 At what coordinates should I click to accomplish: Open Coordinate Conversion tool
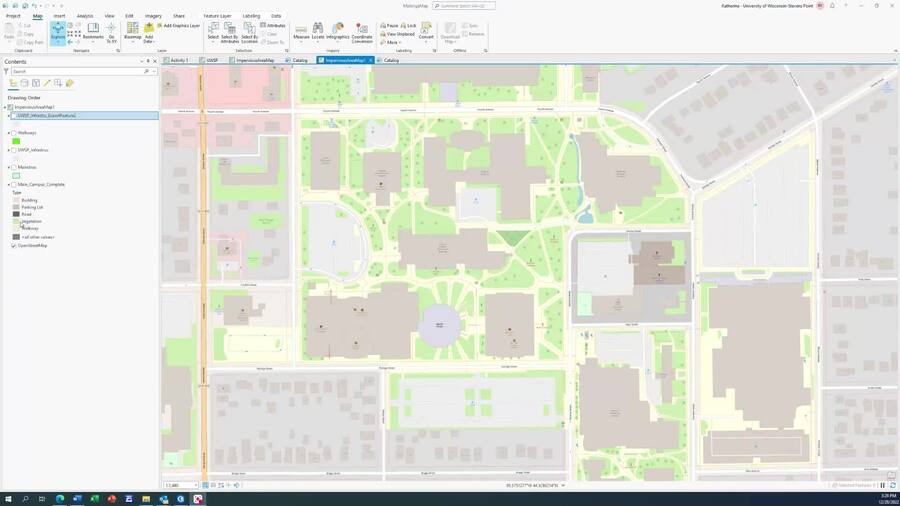click(x=362, y=33)
